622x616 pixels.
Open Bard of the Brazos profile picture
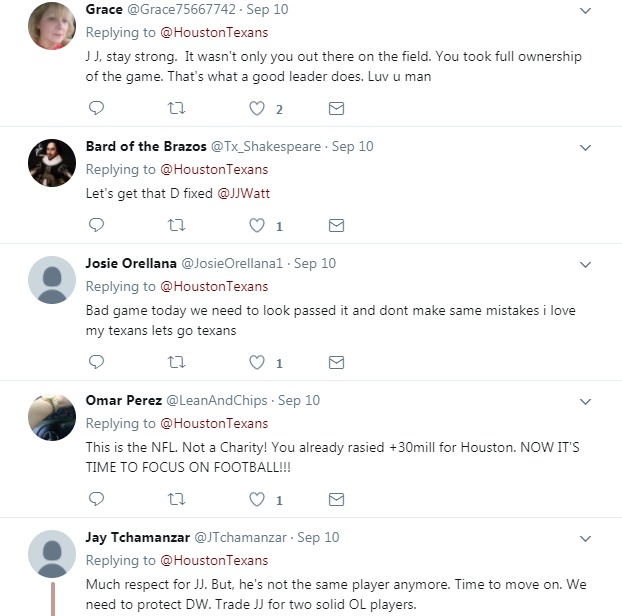coord(52,163)
